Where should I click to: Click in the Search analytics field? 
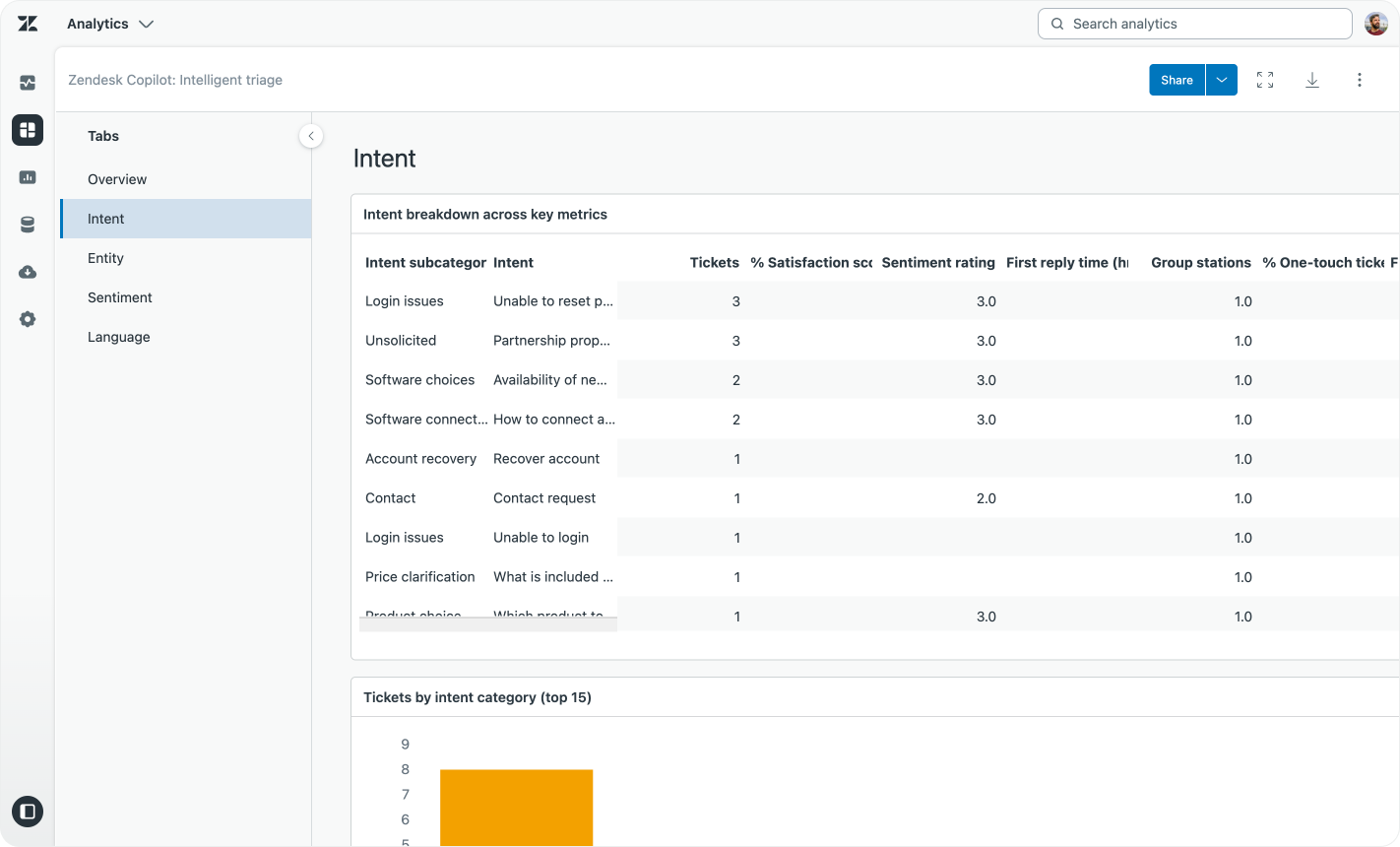coord(1194,24)
